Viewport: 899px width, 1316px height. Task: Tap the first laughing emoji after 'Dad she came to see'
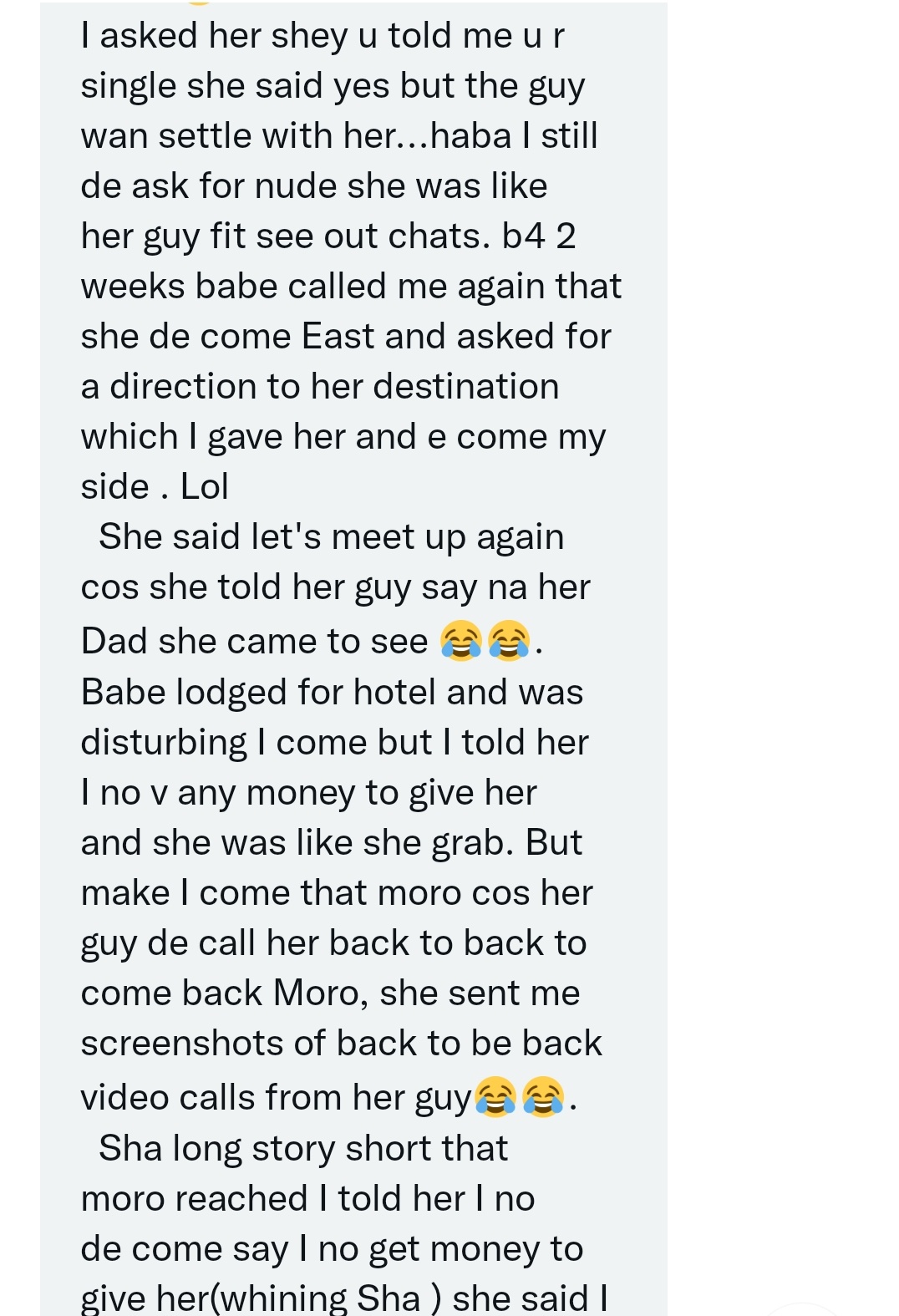[461, 641]
